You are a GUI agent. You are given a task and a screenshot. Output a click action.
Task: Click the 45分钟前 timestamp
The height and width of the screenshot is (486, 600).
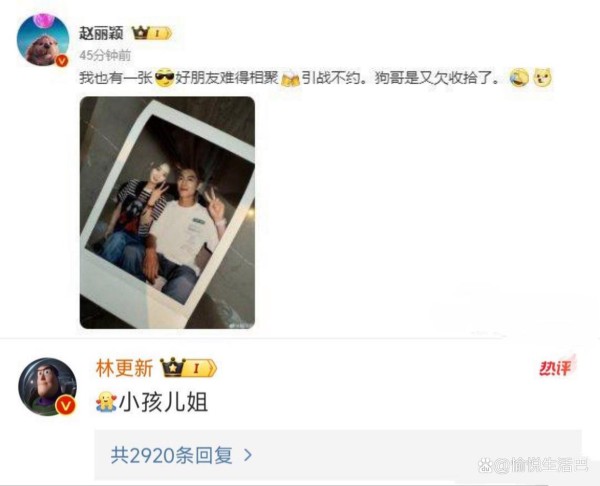(x=105, y=55)
